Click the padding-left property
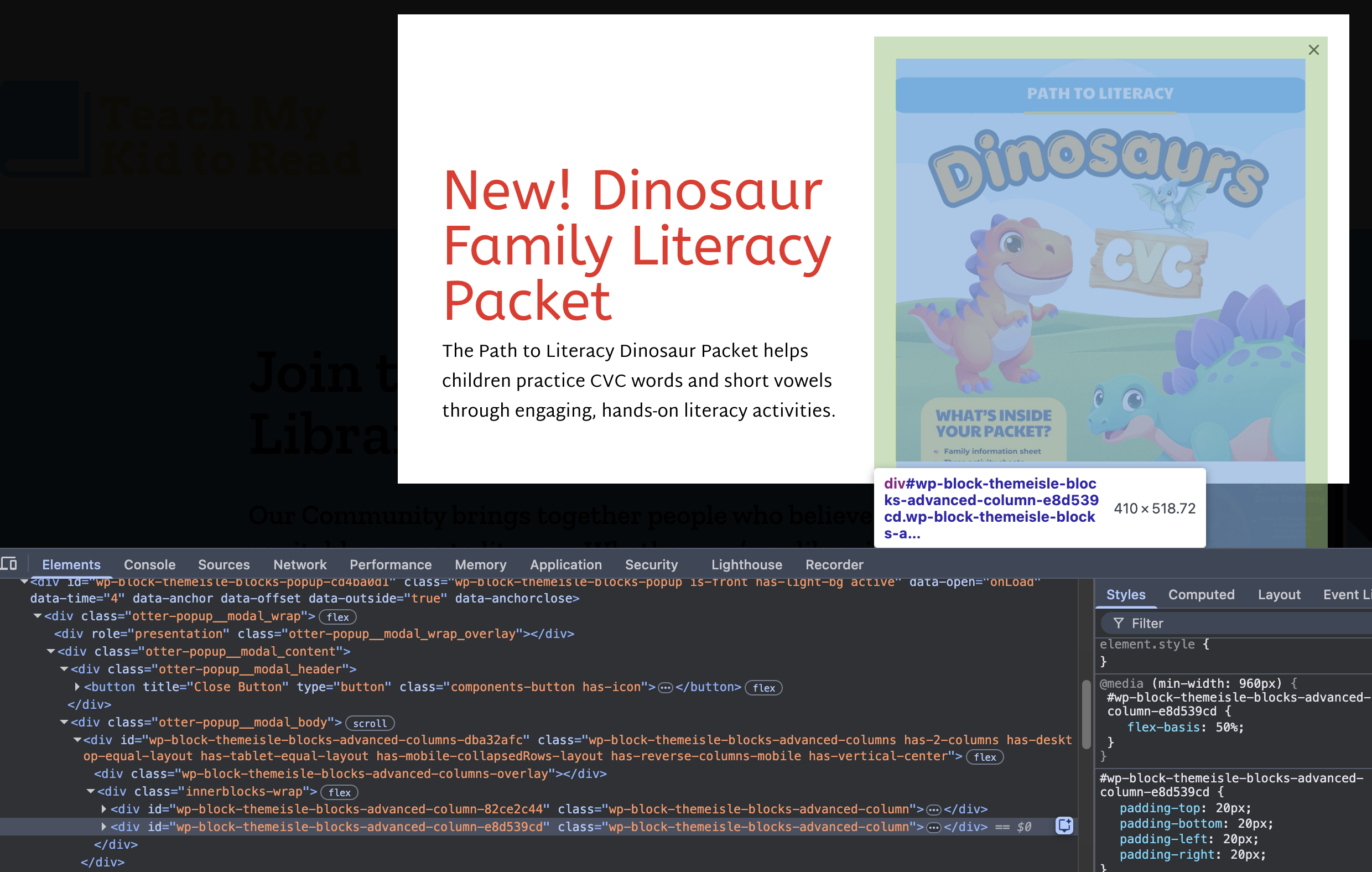The image size is (1372, 872). pyautogui.click(x=1163, y=839)
